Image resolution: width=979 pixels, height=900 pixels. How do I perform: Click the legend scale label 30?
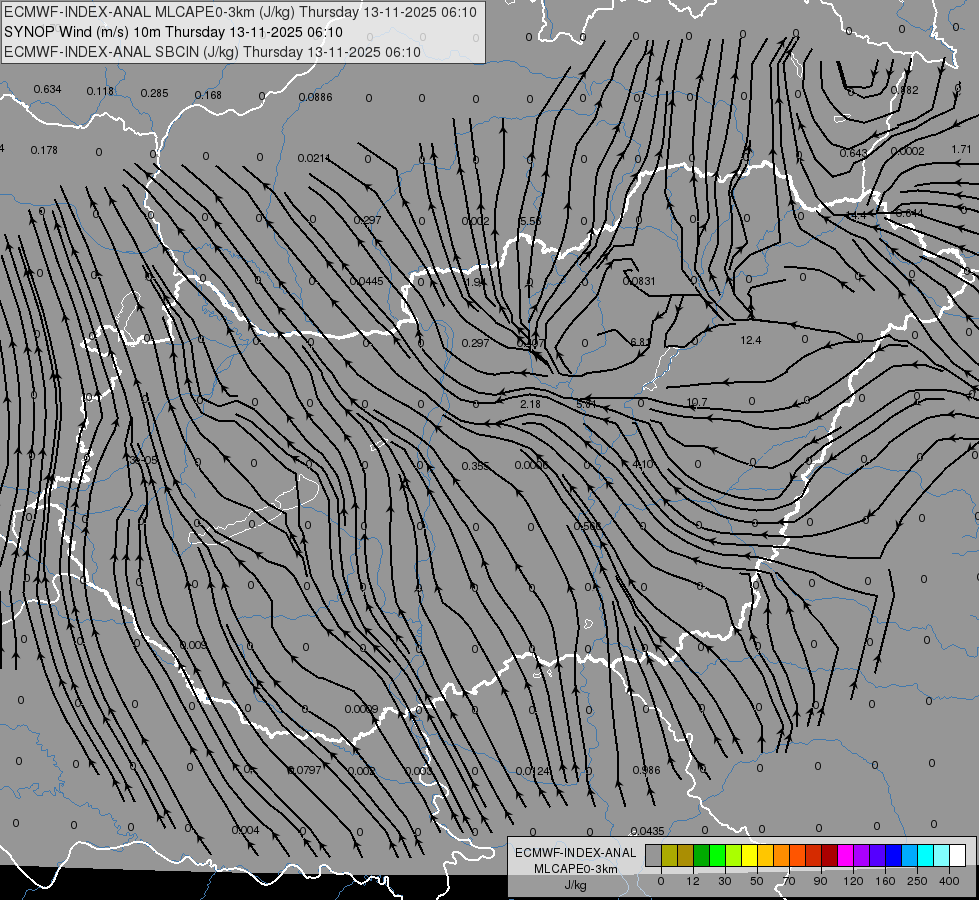724,881
